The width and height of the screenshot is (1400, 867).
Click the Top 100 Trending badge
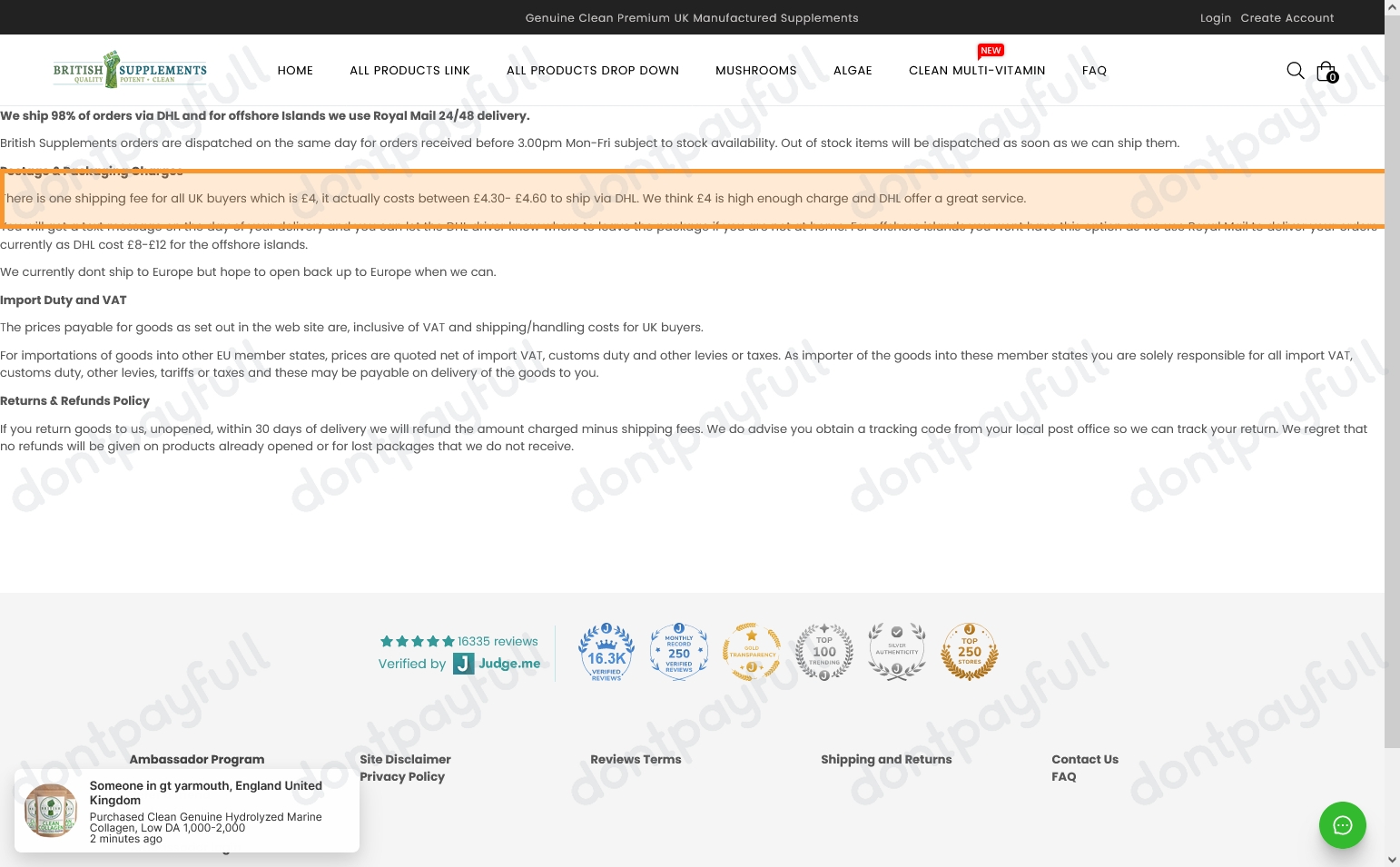tap(824, 652)
